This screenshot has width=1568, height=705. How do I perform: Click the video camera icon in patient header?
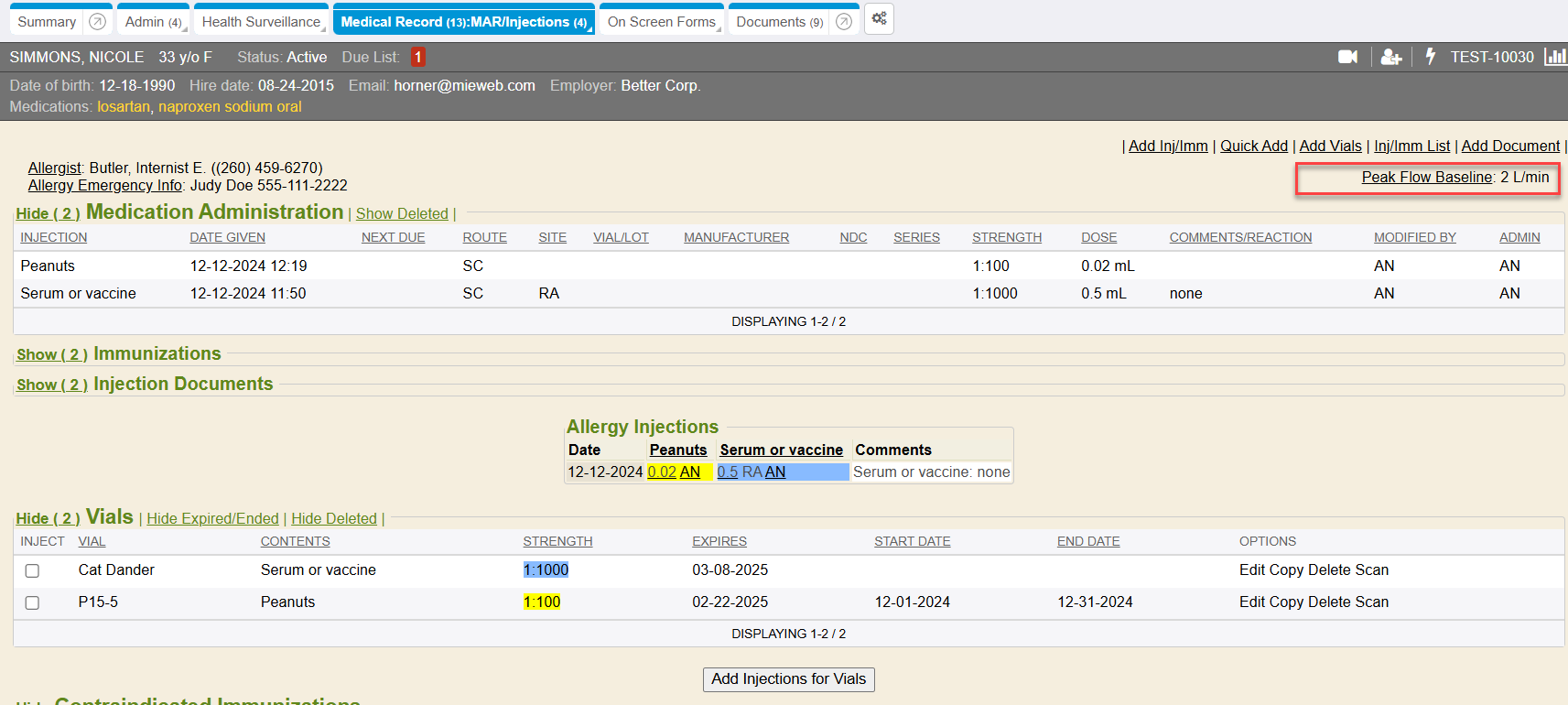[x=1347, y=57]
